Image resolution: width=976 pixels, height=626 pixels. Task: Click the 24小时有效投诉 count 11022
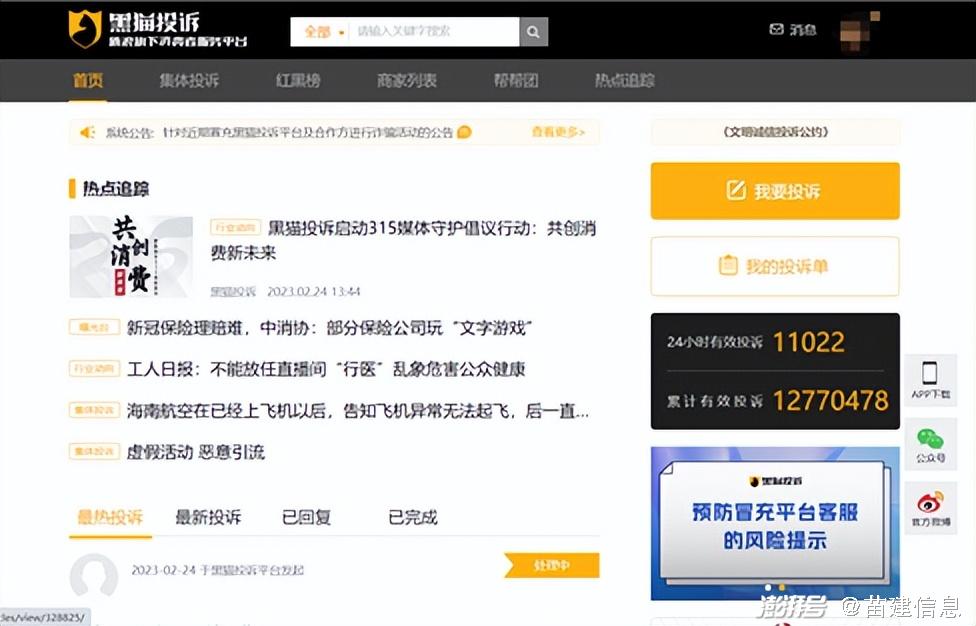pos(809,342)
